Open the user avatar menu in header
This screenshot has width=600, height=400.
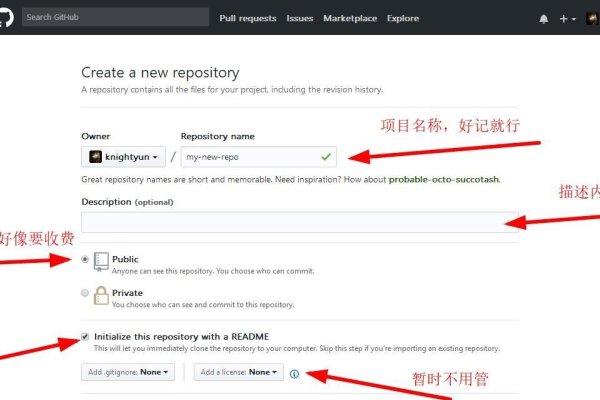(593, 18)
